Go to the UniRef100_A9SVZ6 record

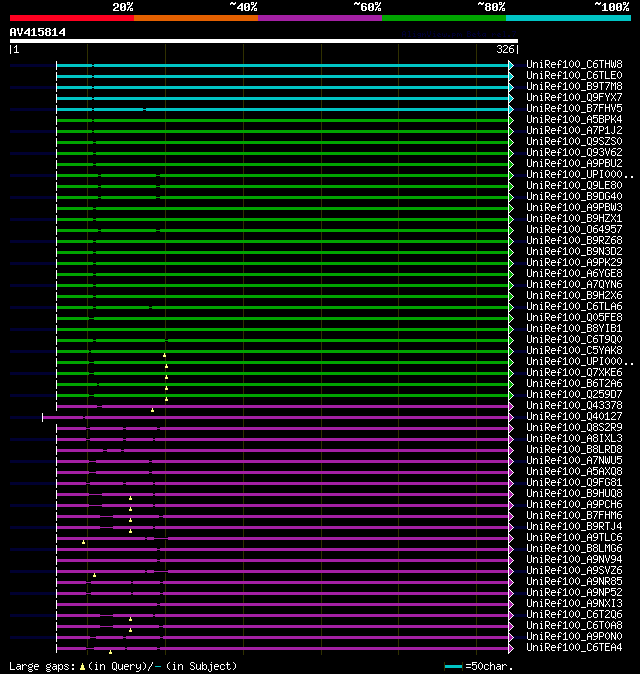pyautogui.click(x=574, y=571)
